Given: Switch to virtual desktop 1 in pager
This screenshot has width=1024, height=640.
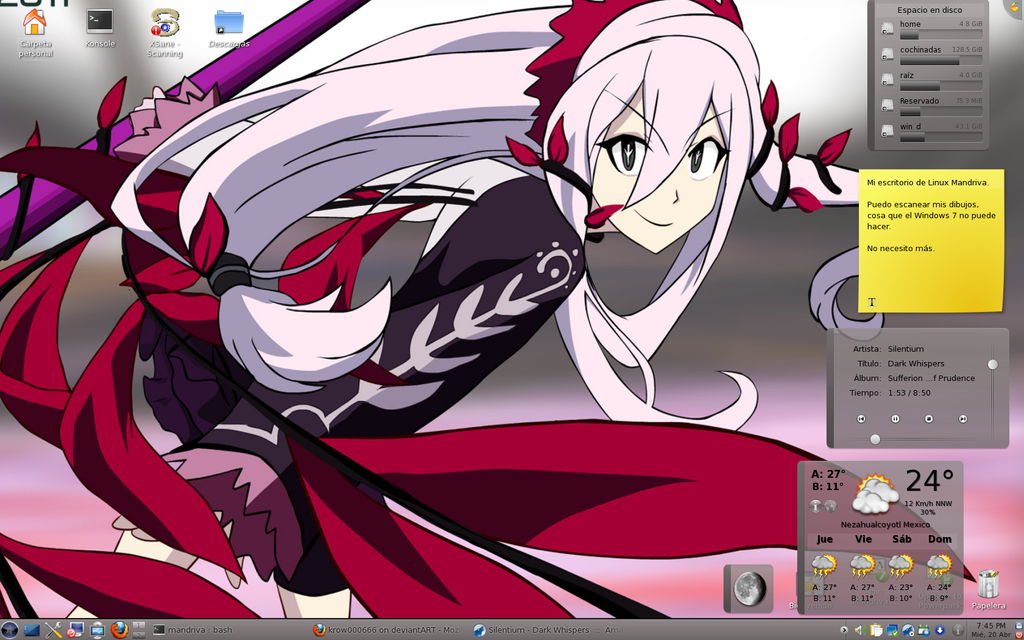Looking at the screenshot, I should (138, 625).
